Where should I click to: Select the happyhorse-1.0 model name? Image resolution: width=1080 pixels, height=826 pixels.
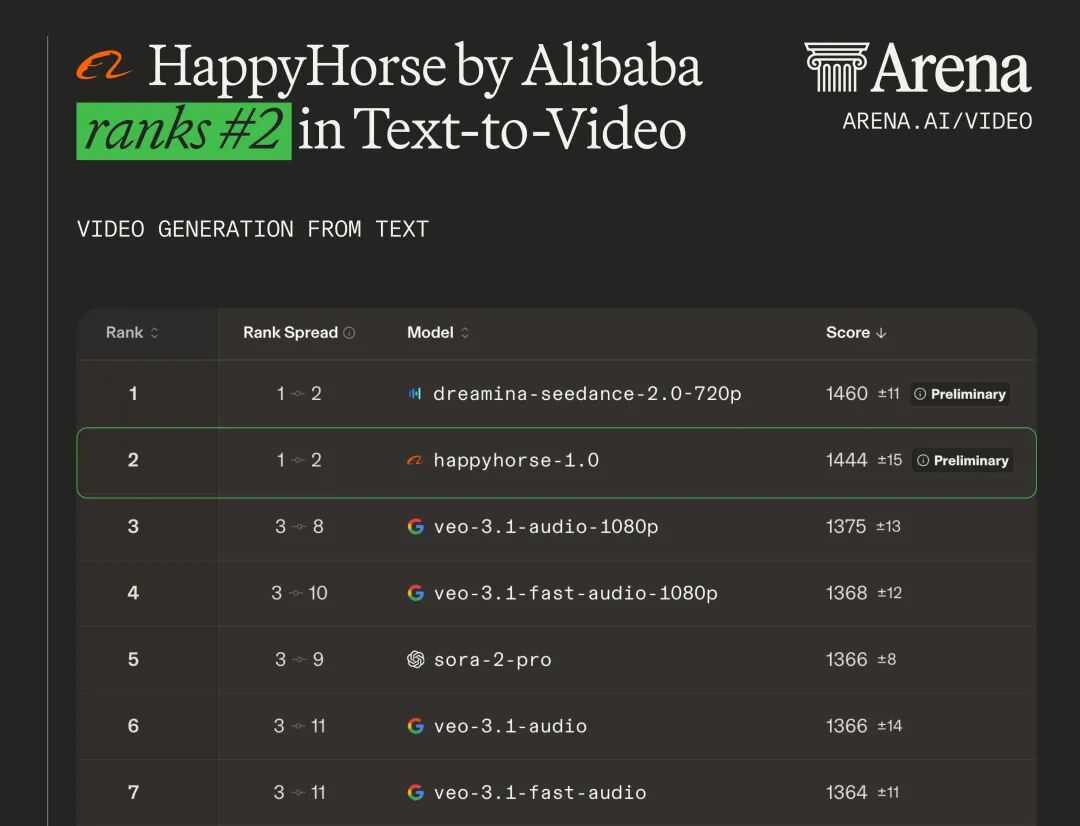click(x=516, y=461)
